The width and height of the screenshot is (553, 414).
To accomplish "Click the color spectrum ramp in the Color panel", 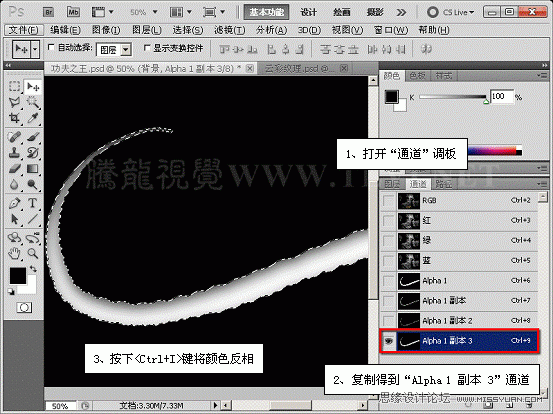I will click(494, 150).
